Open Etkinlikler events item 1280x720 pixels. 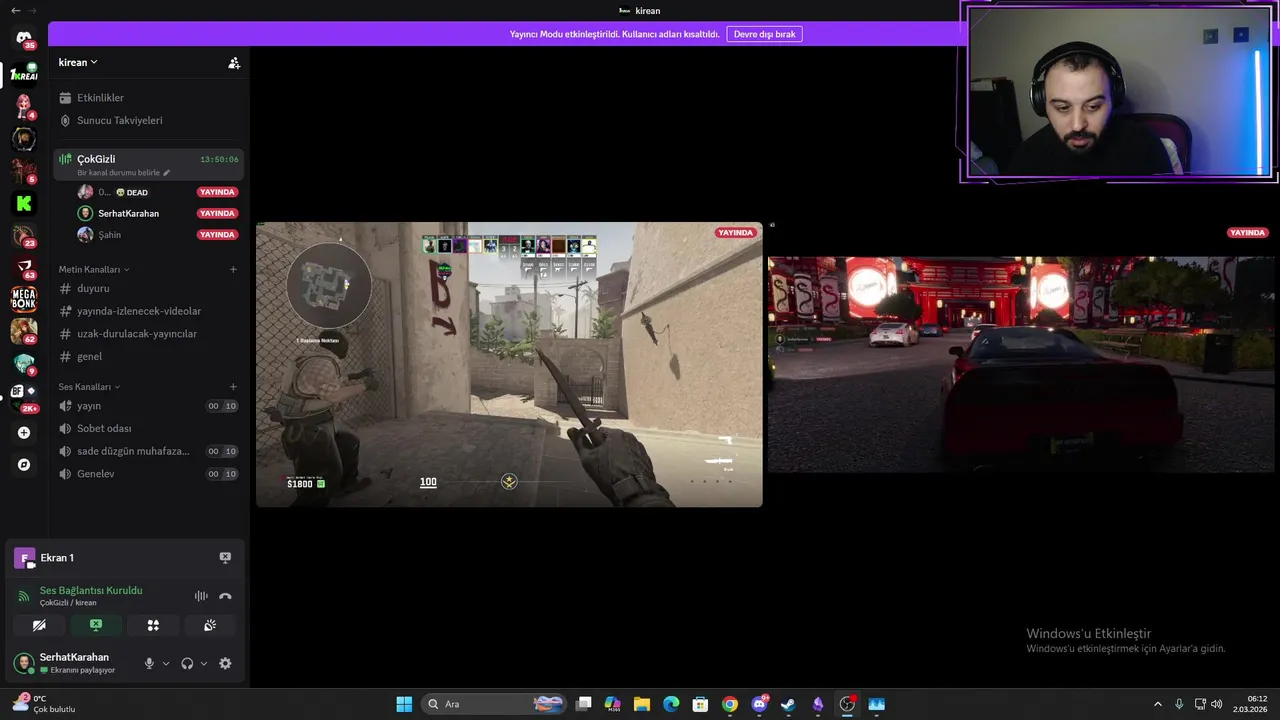pos(148,98)
